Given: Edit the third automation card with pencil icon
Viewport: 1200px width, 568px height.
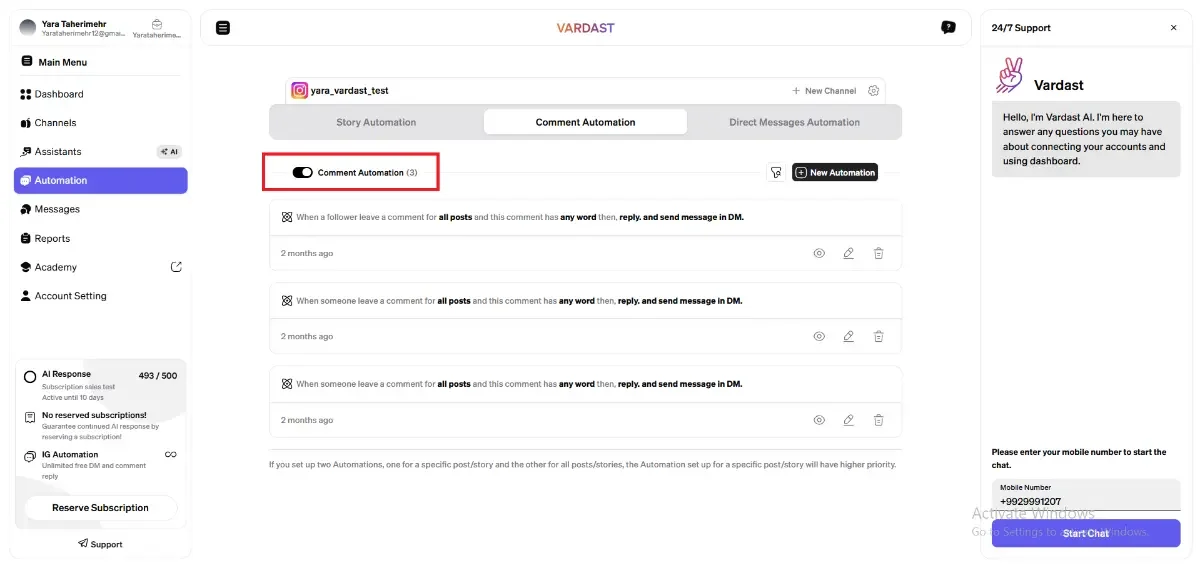Looking at the screenshot, I should [x=848, y=420].
